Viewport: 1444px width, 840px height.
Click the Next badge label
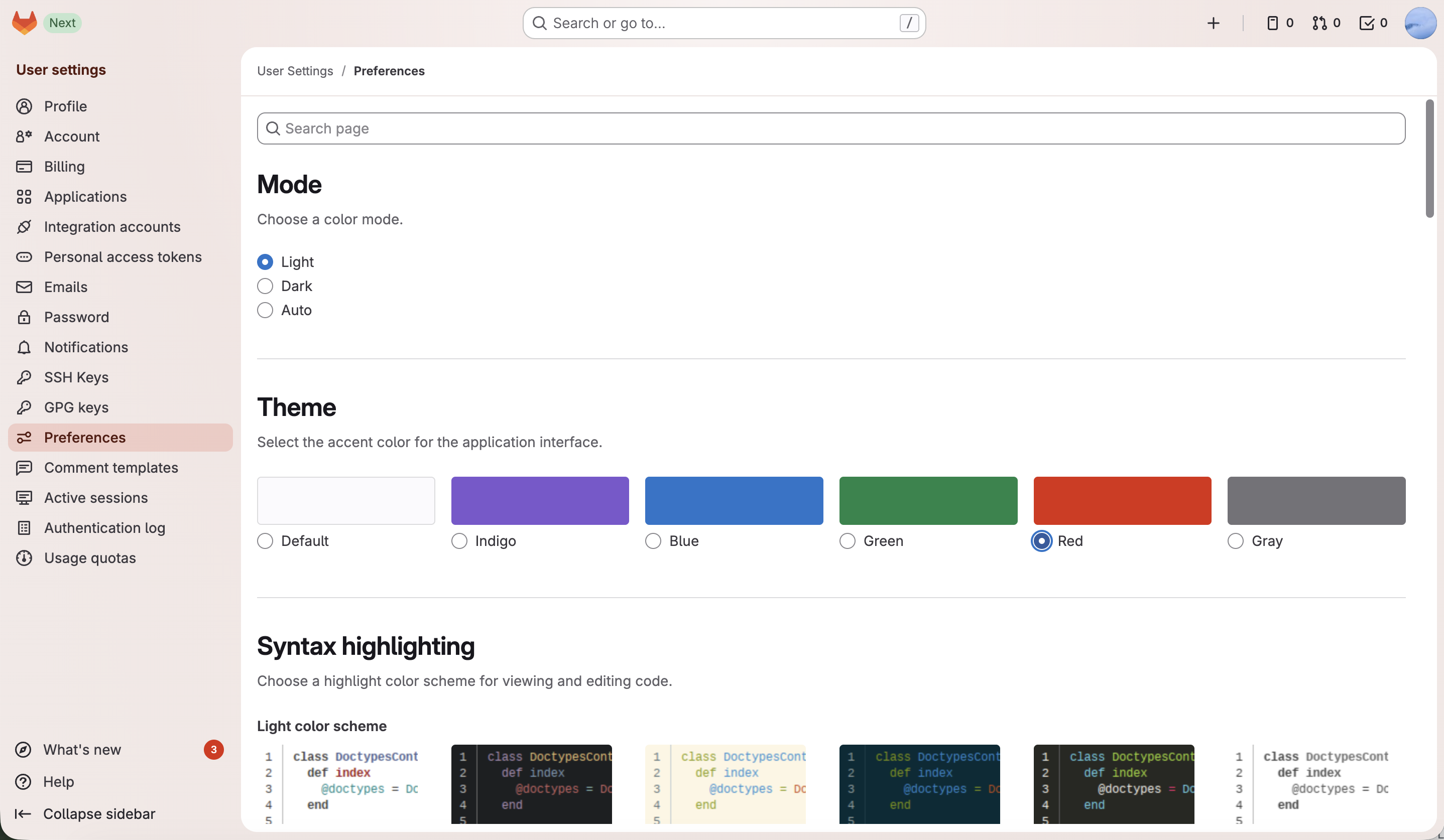pyautogui.click(x=62, y=23)
